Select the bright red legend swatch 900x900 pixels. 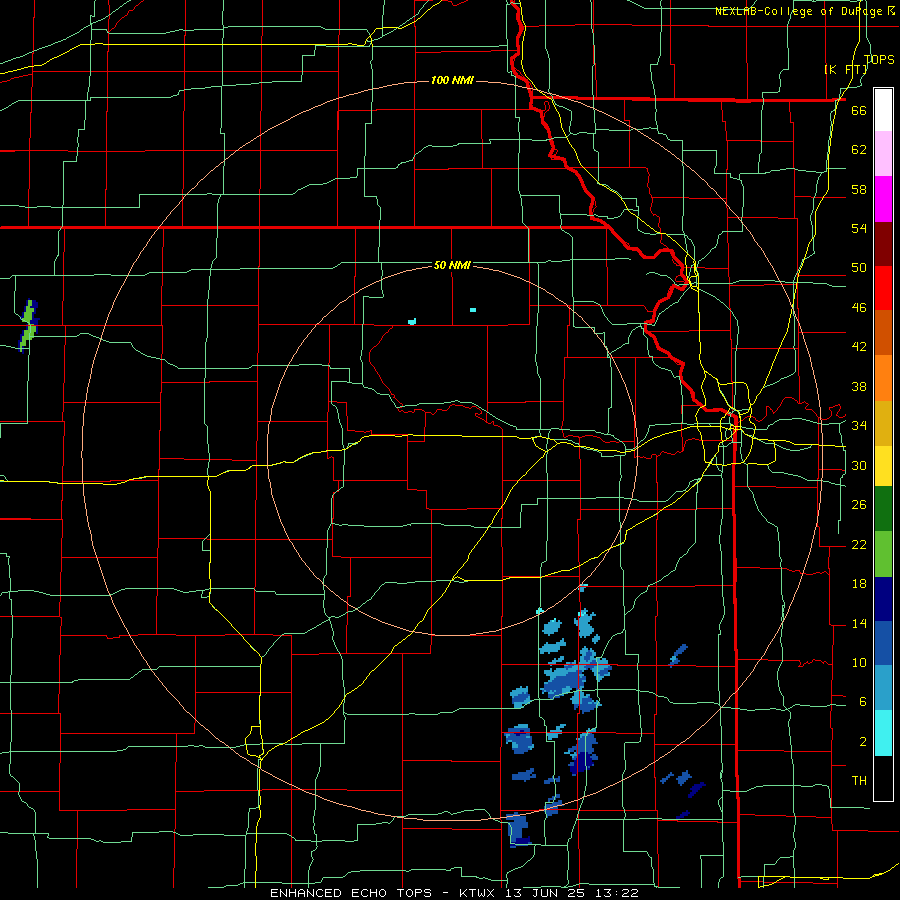coord(883,288)
